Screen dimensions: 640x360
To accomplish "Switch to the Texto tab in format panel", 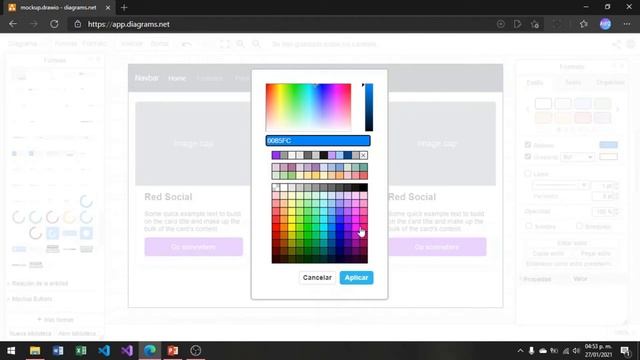I will (573, 82).
